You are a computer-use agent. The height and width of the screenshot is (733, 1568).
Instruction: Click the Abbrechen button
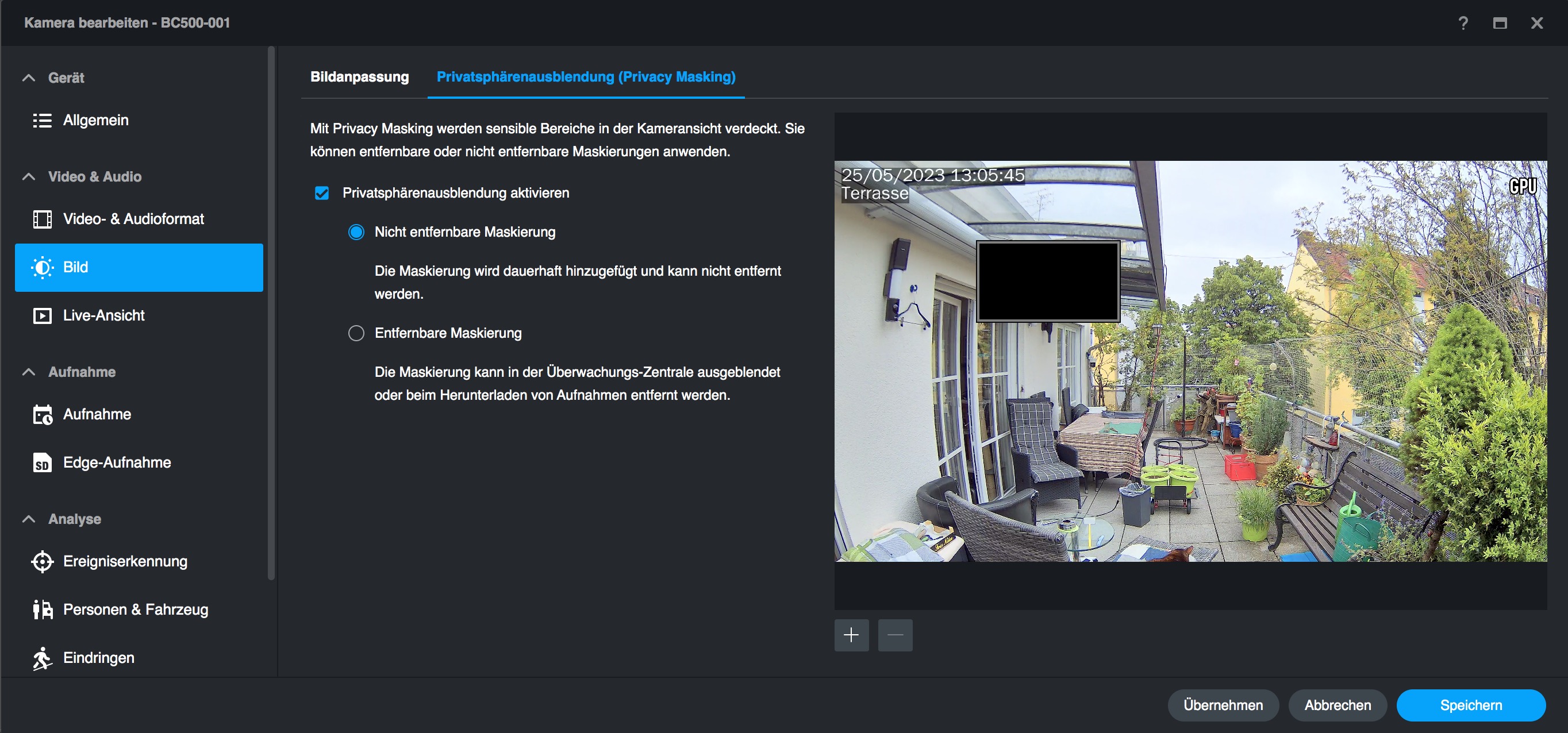click(x=1338, y=705)
